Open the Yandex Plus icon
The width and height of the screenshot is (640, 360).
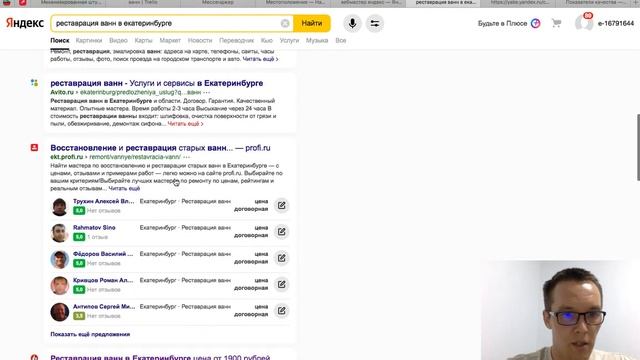(536, 24)
